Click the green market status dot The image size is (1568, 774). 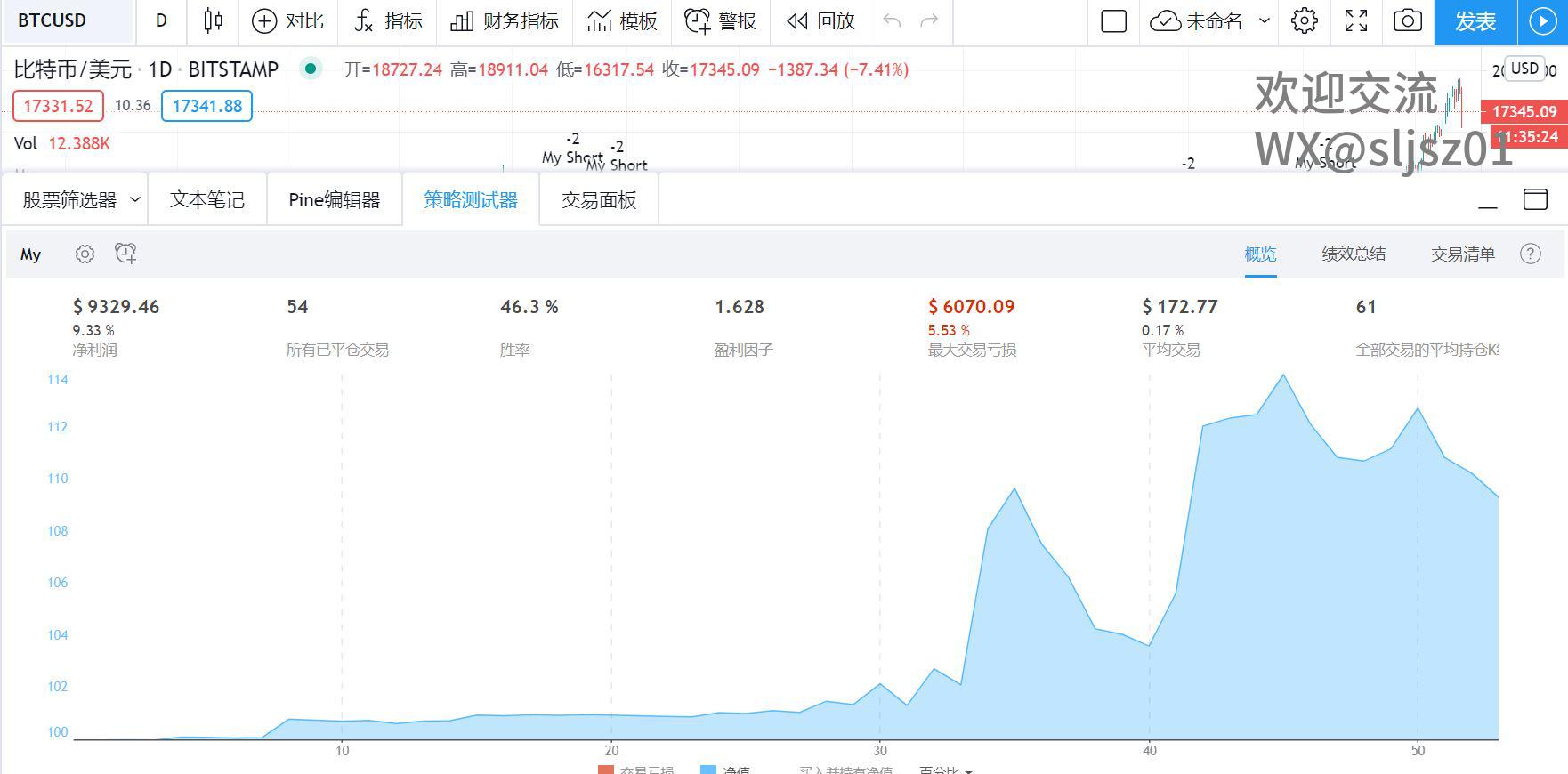tap(310, 69)
